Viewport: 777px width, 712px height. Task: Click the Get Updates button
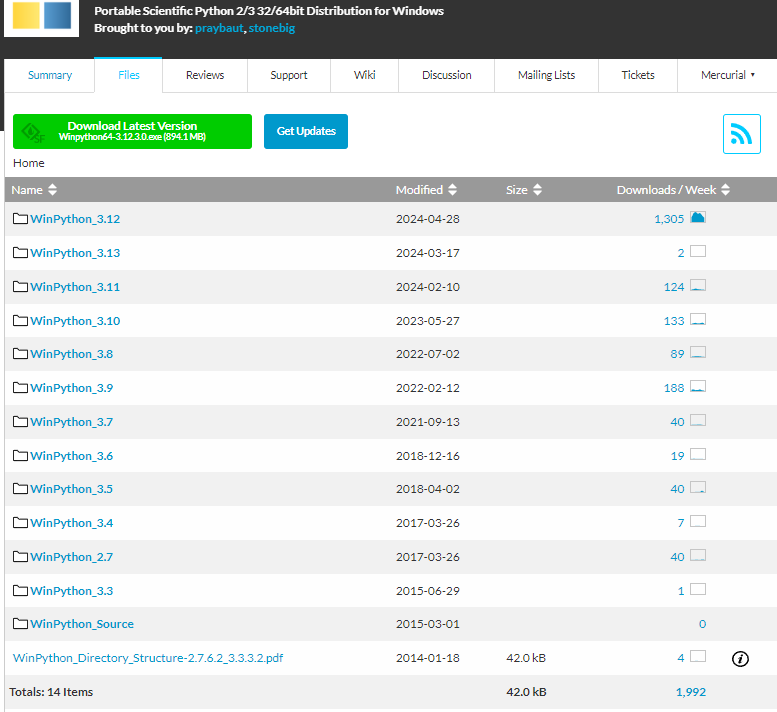306,131
